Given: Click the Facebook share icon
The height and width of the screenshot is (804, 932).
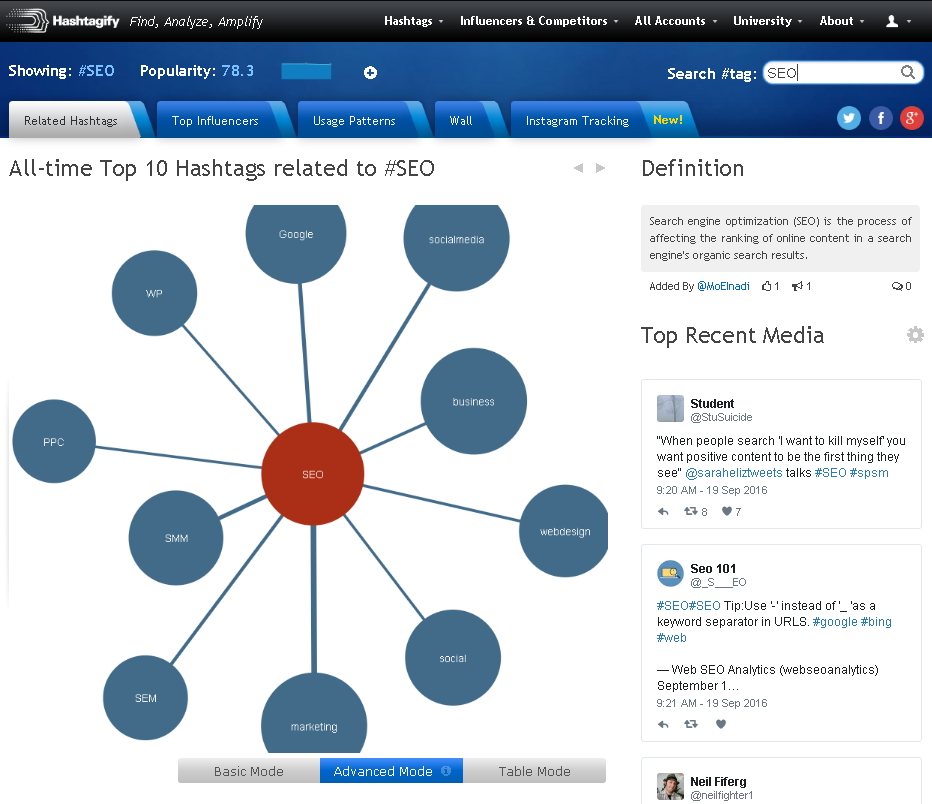Looking at the screenshot, I should [x=880, y=118].
